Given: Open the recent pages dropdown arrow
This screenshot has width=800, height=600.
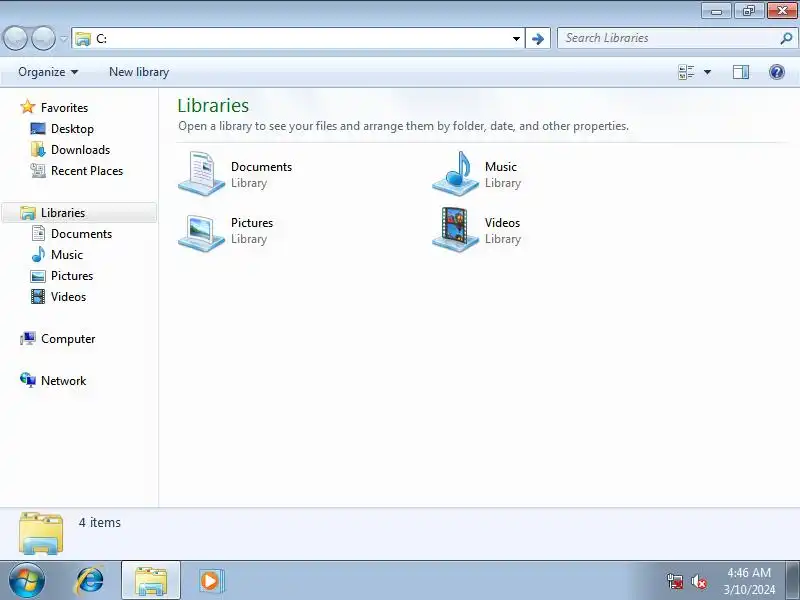Looking at the screenshot, I should [x=64, y=39].
